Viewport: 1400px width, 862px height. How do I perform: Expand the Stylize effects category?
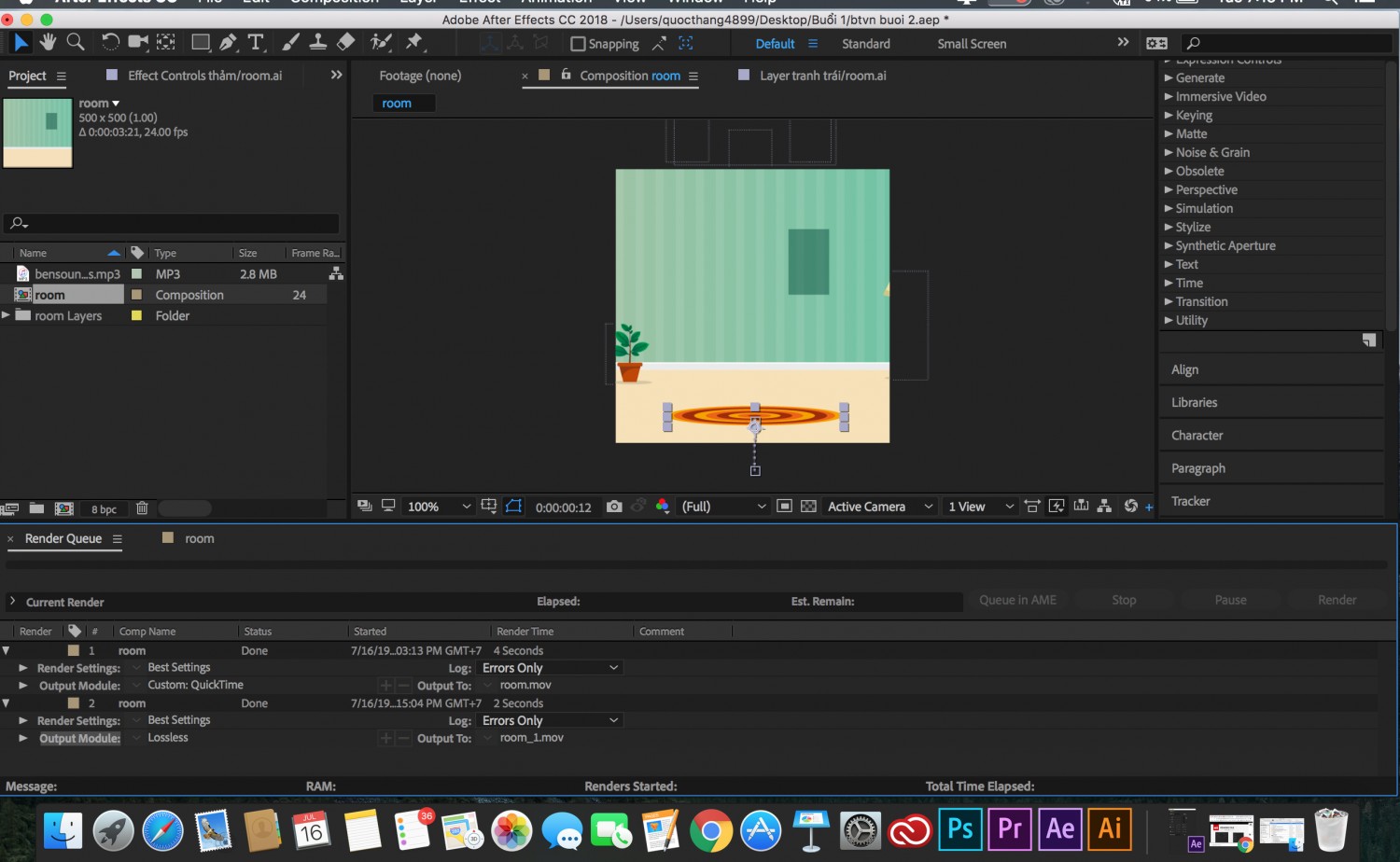coord(1169,227)
